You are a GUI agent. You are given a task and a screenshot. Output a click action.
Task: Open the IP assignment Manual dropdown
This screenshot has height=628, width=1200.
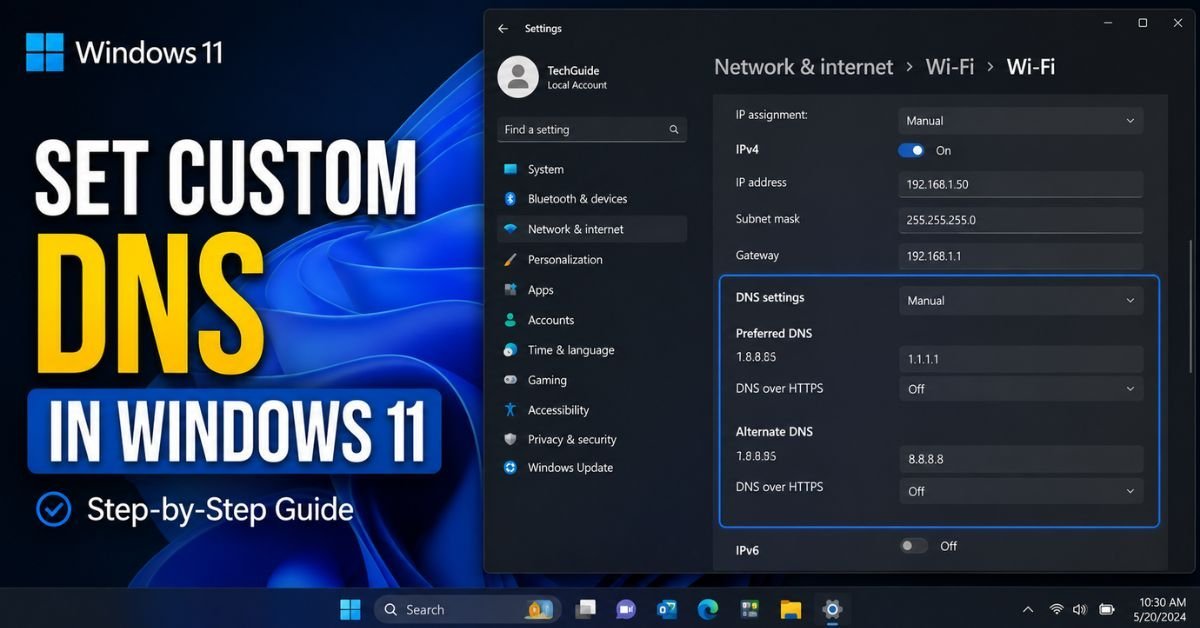[1021, 120]
